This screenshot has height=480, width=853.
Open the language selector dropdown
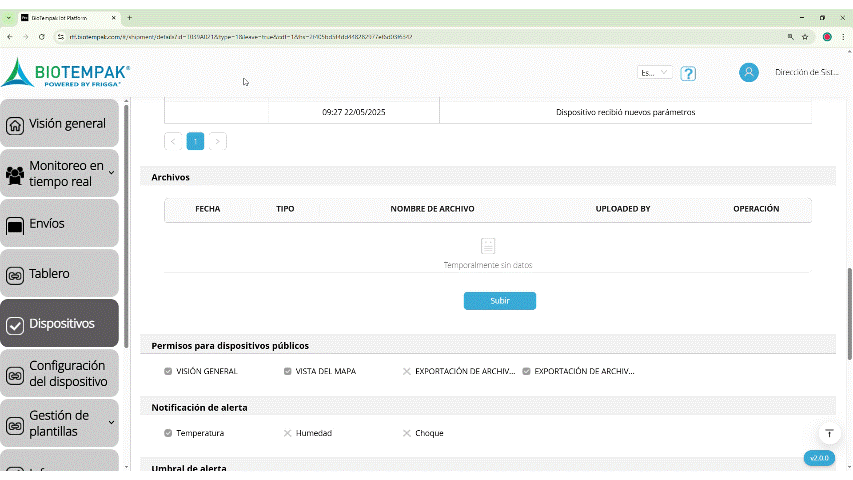[x=655, y=73]
